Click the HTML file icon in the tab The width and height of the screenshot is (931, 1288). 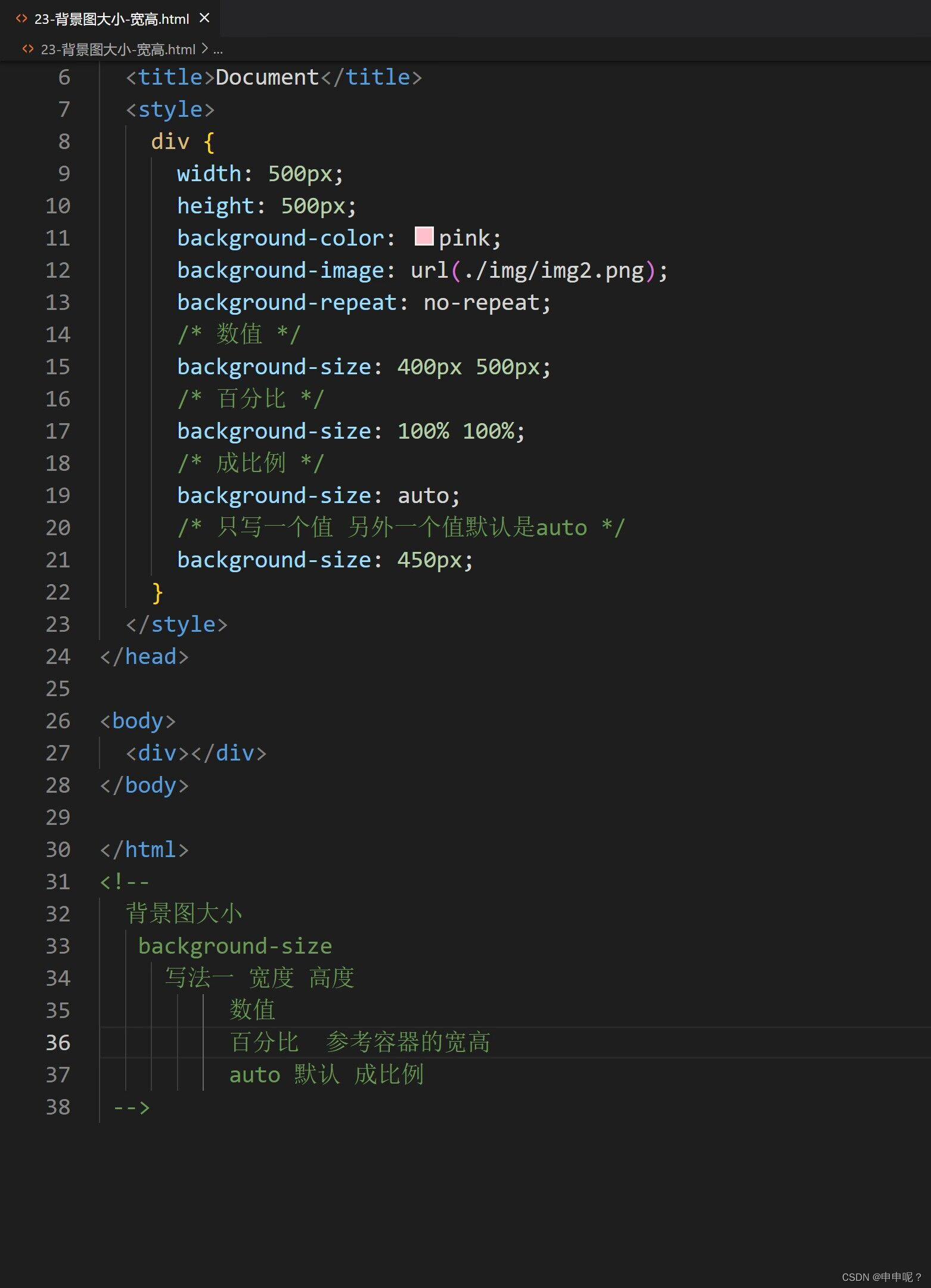click(x=21, y=18)
